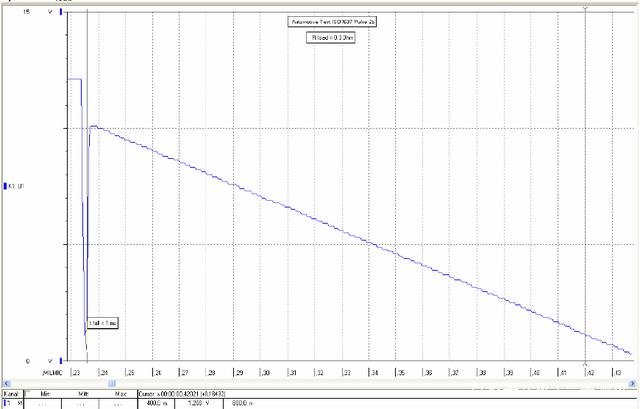Click the K1 U1 channel label
Screen dimensions: 640x409
point(14,186)
